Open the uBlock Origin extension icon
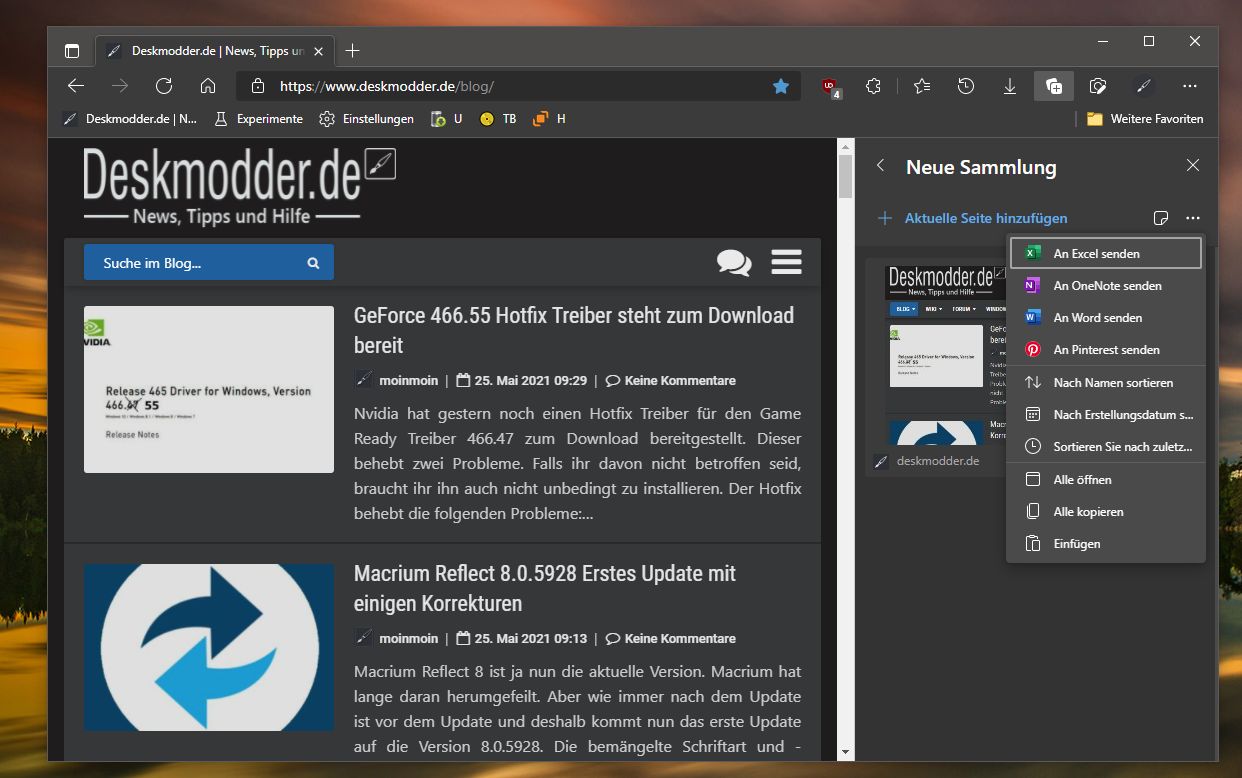 [x=830, y=87]
